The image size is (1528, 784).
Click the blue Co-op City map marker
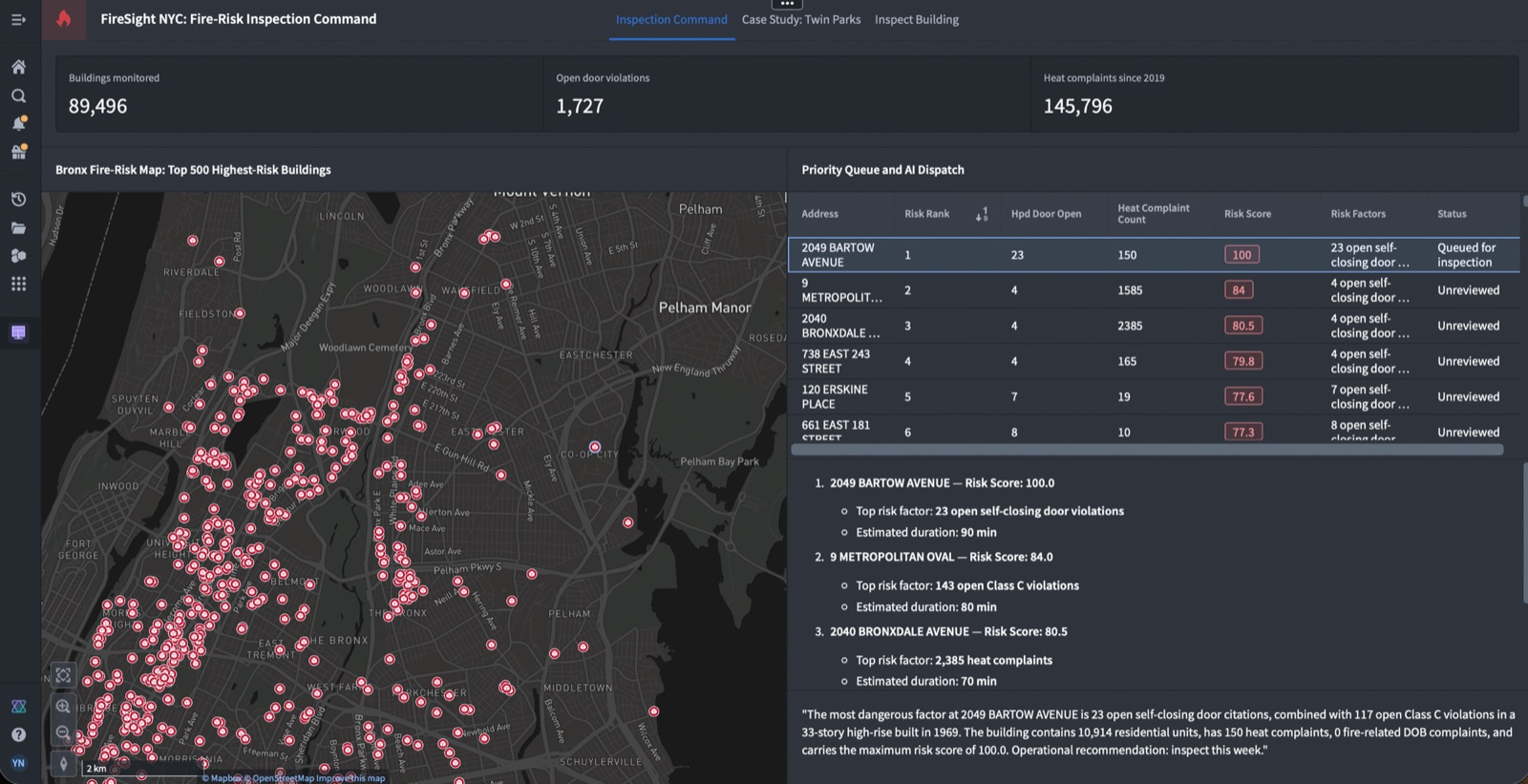(595, 447)
